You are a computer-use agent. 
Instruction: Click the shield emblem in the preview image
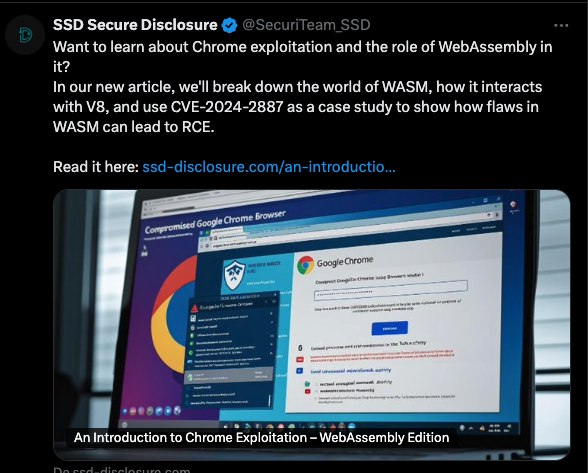235,275
